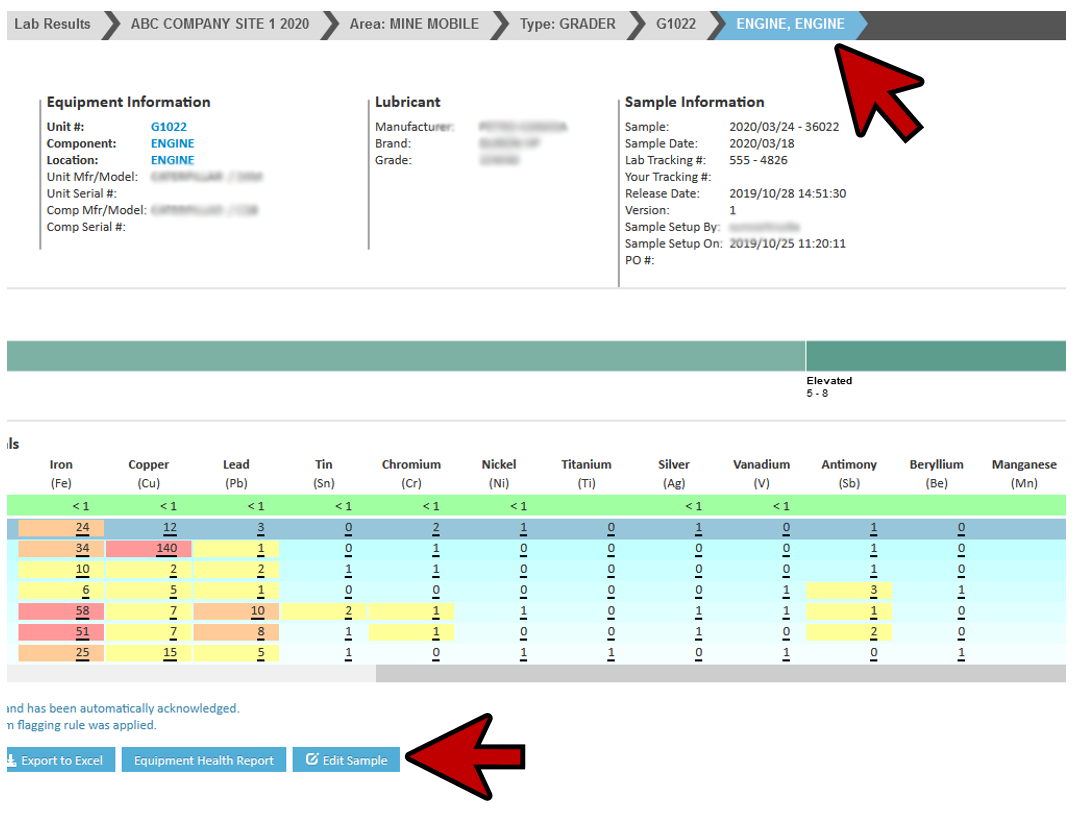Click the horizontal scrollbar under the table
Screen dimensions: 1082x821
pyautogui.click(x=720, y=674)
